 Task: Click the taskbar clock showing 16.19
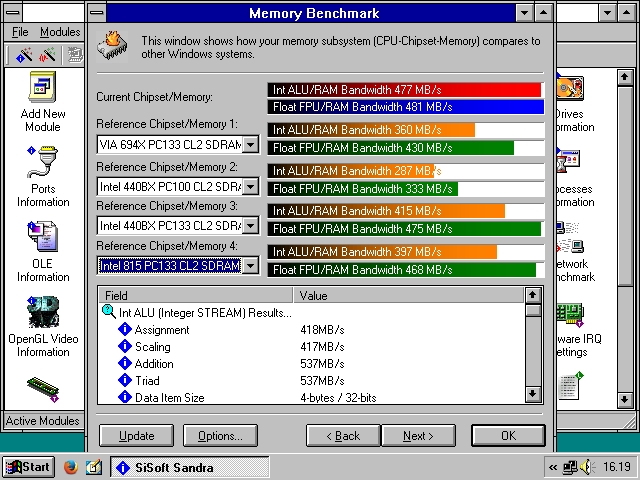(617, 467)
